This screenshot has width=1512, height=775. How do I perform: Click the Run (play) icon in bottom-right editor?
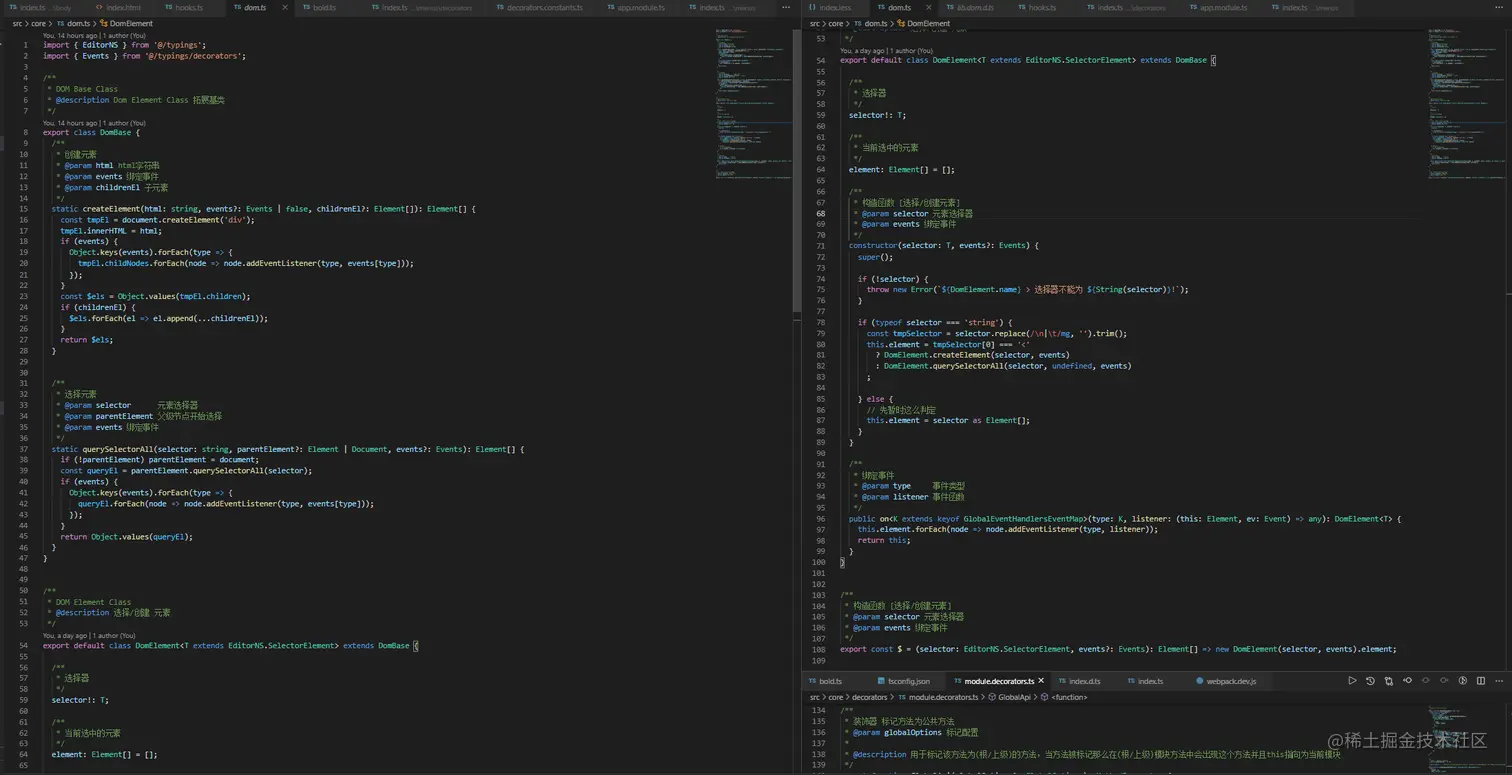(x=1352, y=681)
